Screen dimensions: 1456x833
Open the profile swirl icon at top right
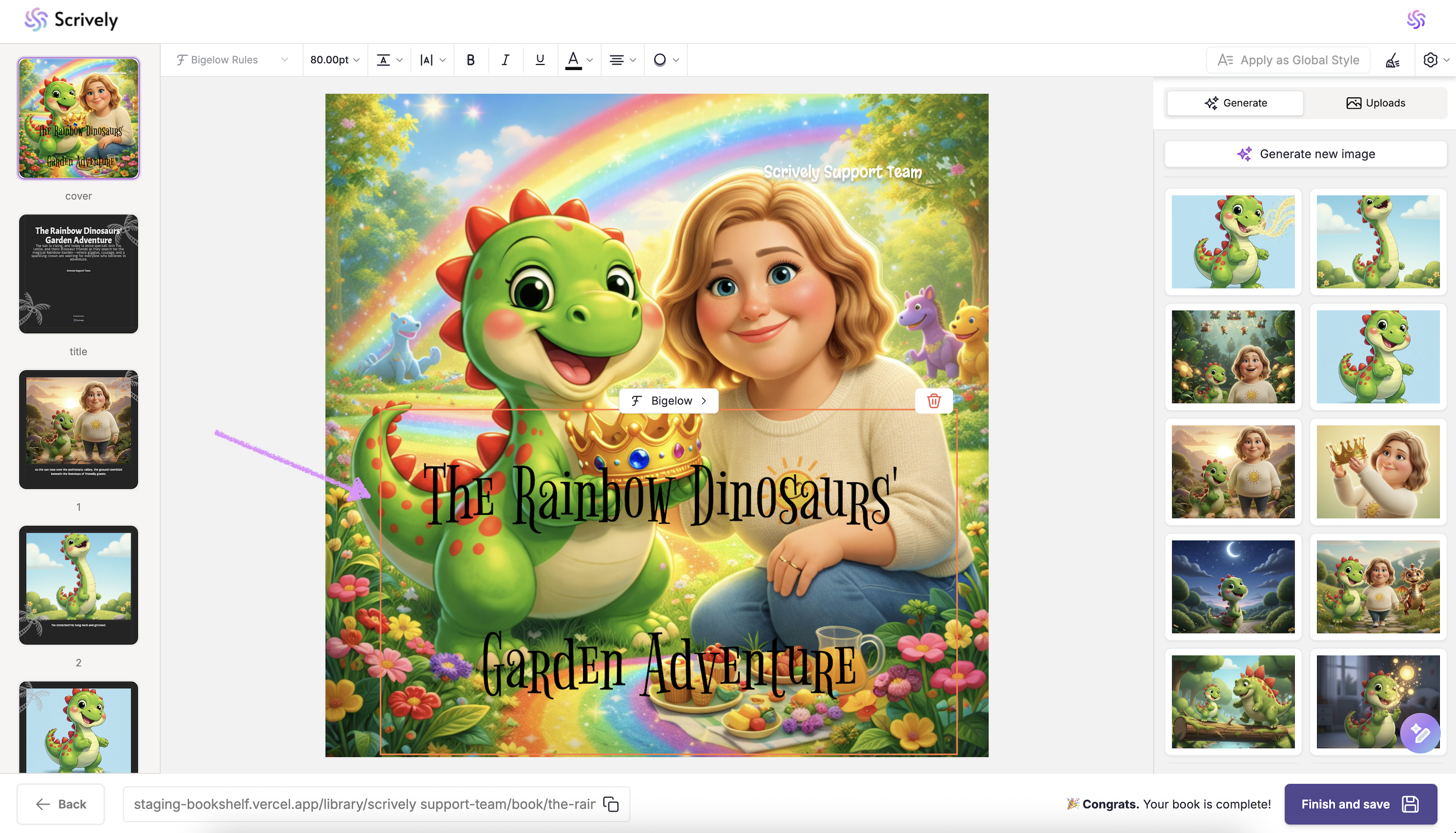point(1416,20)
